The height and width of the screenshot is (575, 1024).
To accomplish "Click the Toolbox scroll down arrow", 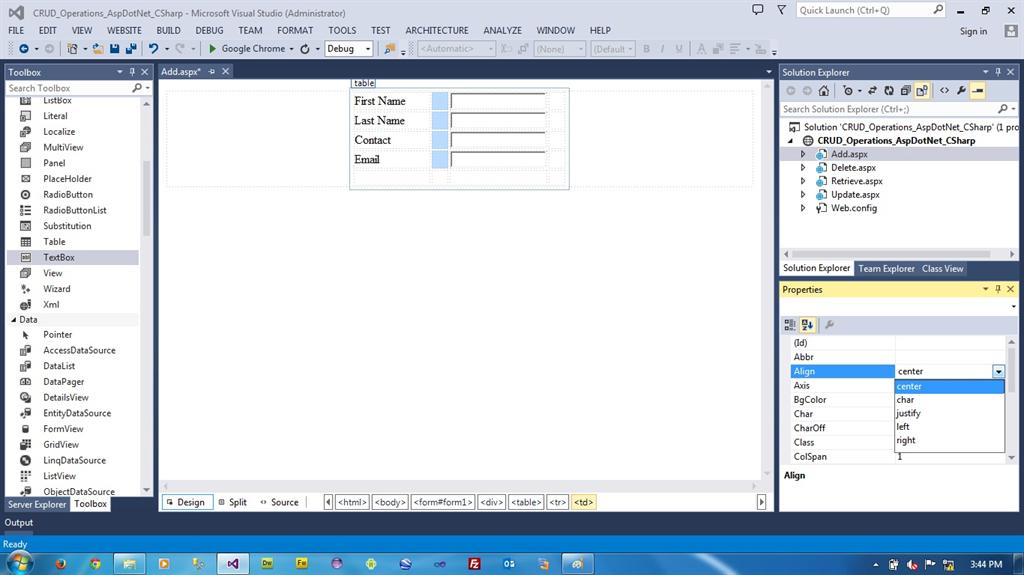I will click(x=146, y=490).
